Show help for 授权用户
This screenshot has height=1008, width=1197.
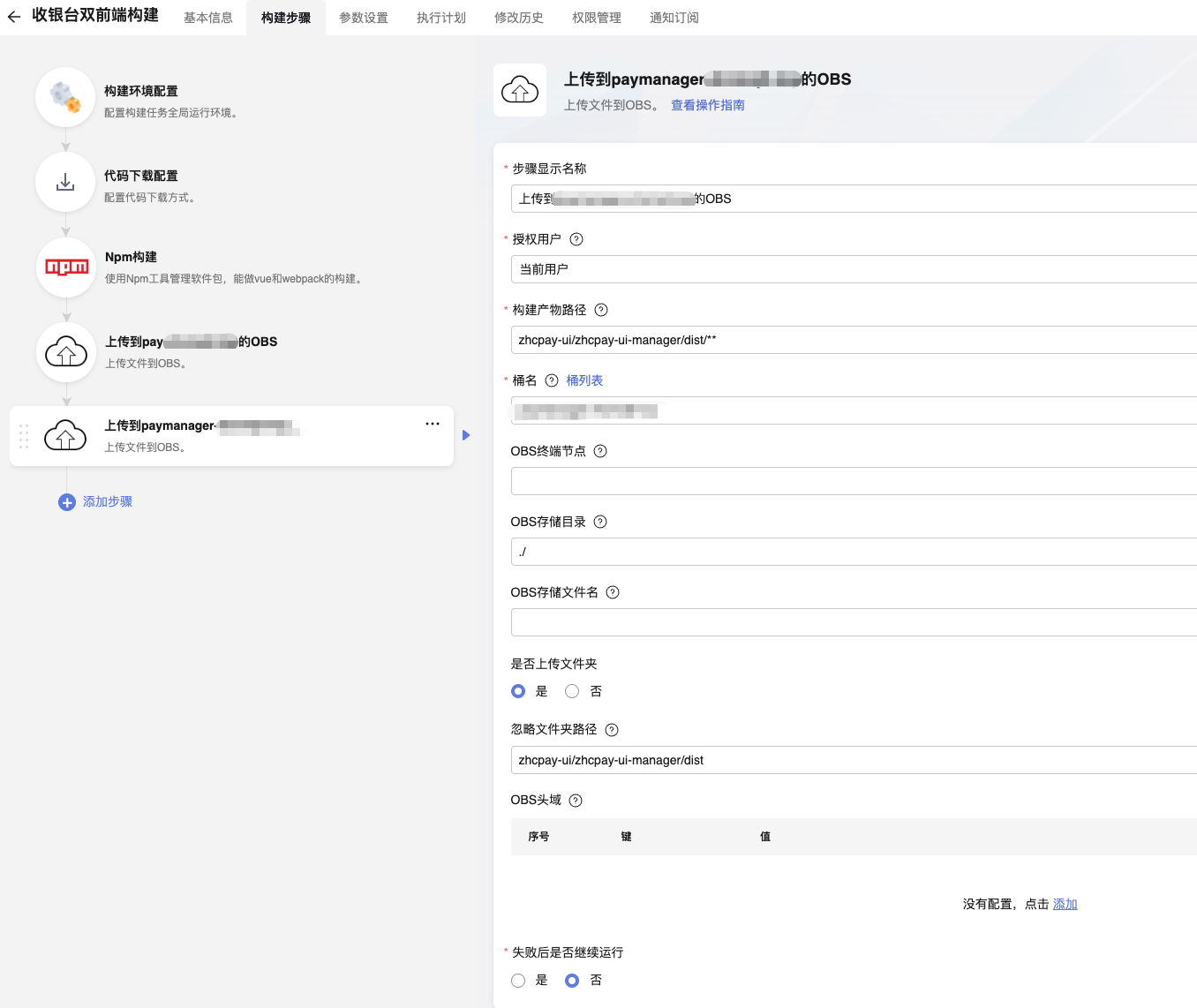(x=576, y=239)
